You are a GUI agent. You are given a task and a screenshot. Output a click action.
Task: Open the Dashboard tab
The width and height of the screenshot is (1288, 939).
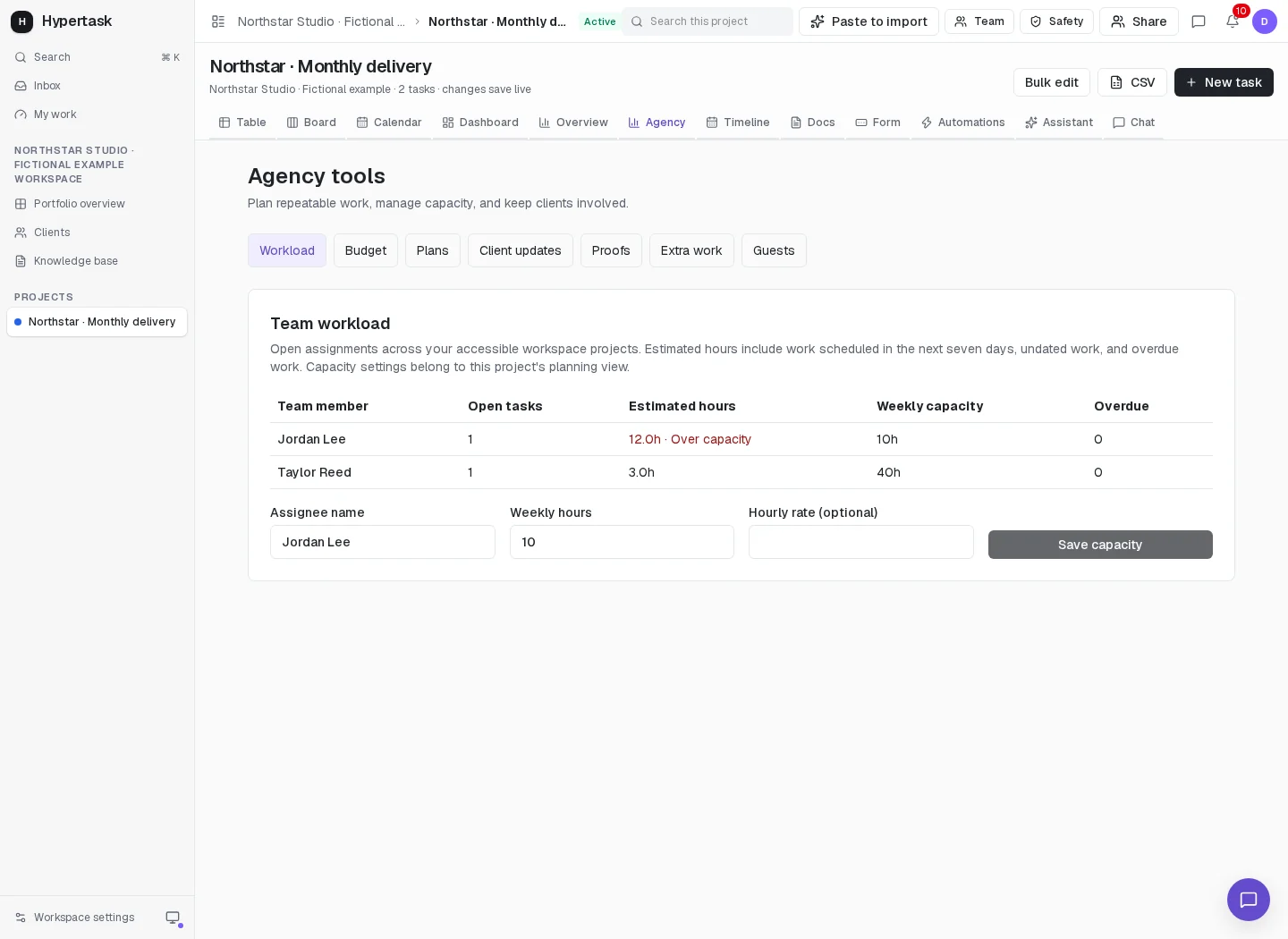pos(480,123)
